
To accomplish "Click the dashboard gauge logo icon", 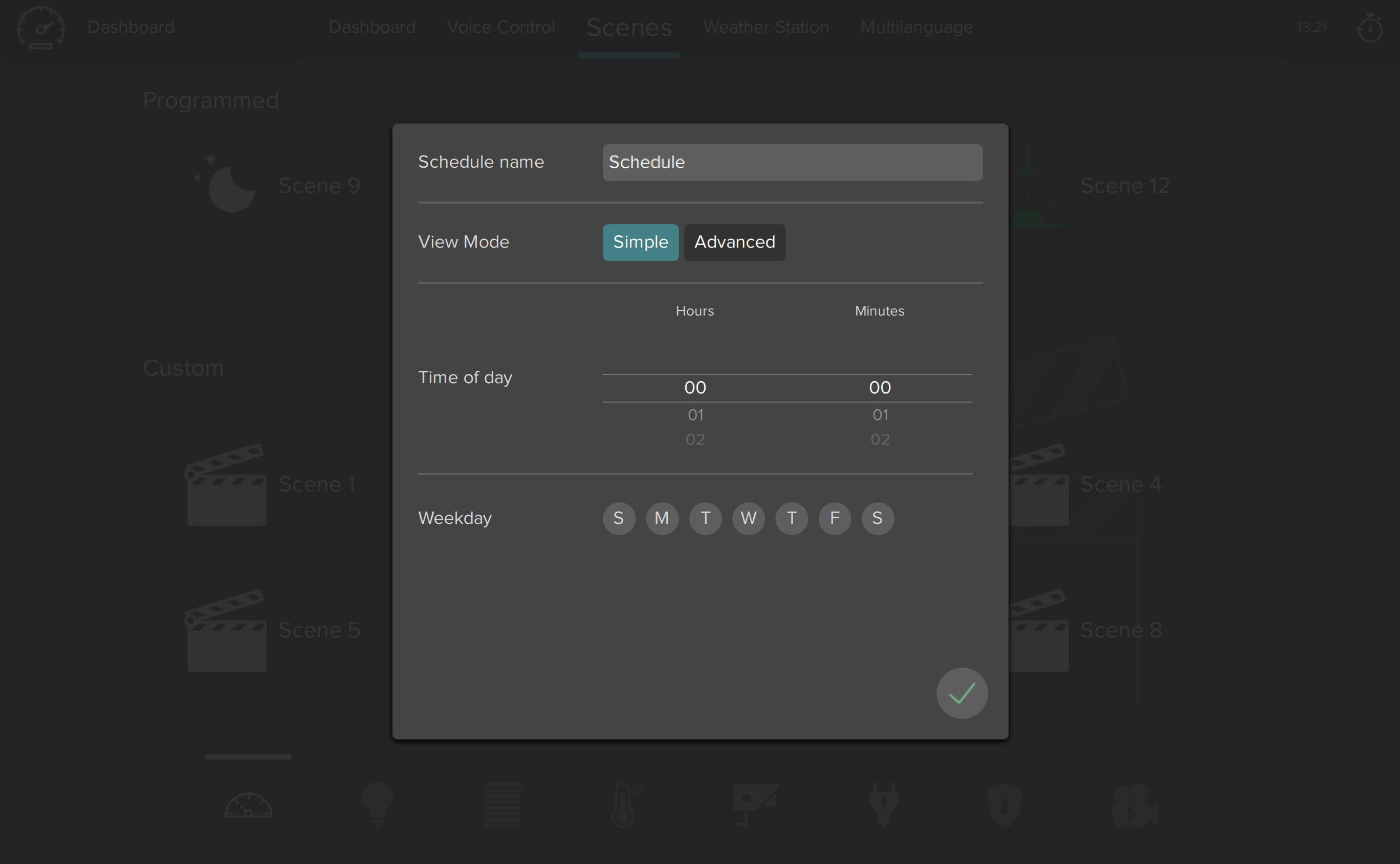I will pyautogui.click(x=40, y=28).
